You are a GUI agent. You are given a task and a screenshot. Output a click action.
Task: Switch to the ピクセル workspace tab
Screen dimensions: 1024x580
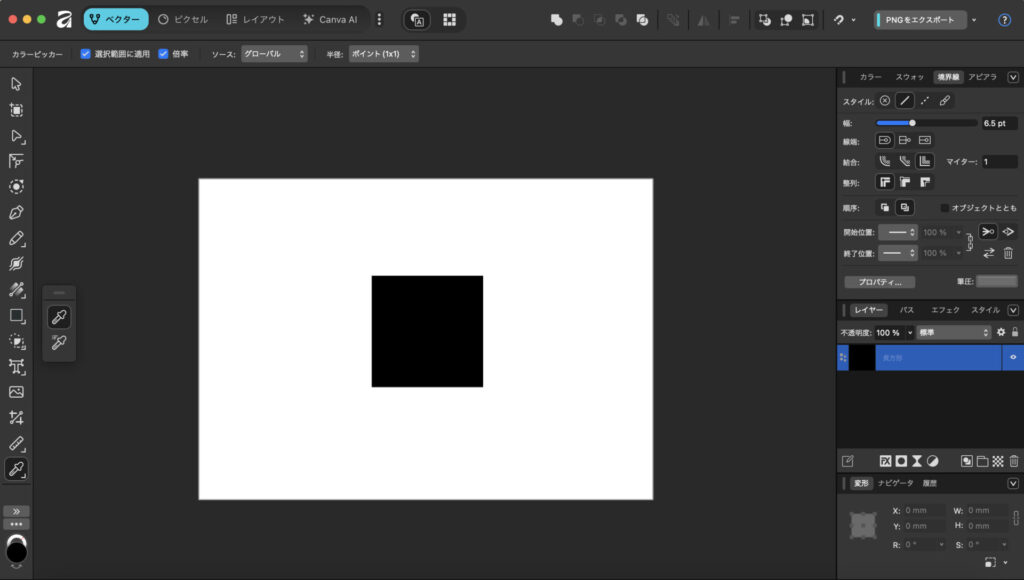[183, 19]
